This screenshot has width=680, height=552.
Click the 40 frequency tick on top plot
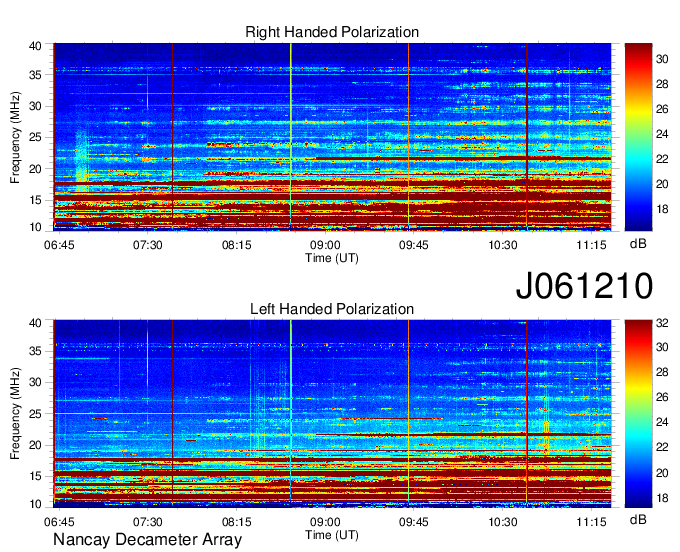point(35,46)
